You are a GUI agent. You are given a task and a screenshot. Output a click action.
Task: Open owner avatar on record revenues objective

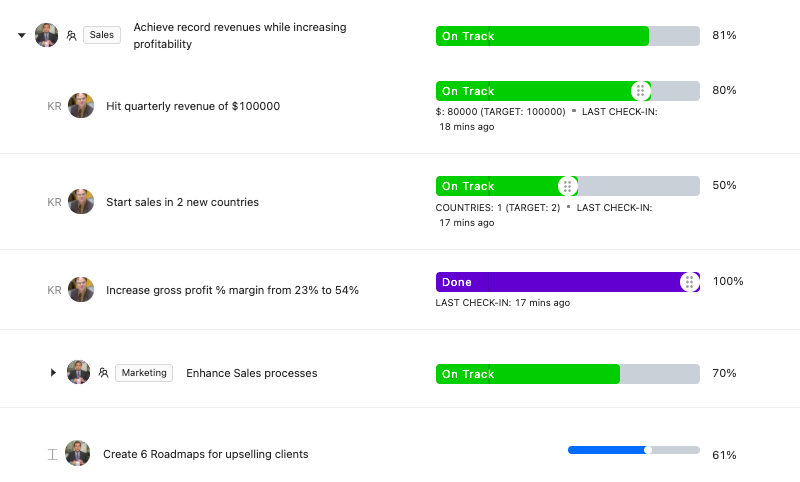tap(46, 35)
